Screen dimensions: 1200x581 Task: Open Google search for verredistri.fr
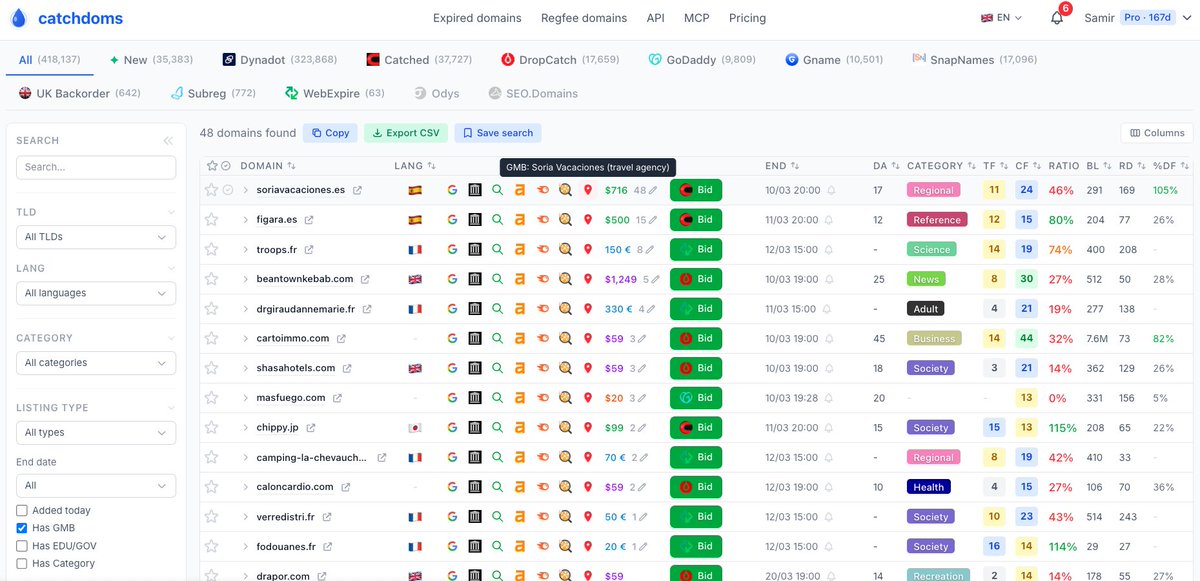click(452, 517)
